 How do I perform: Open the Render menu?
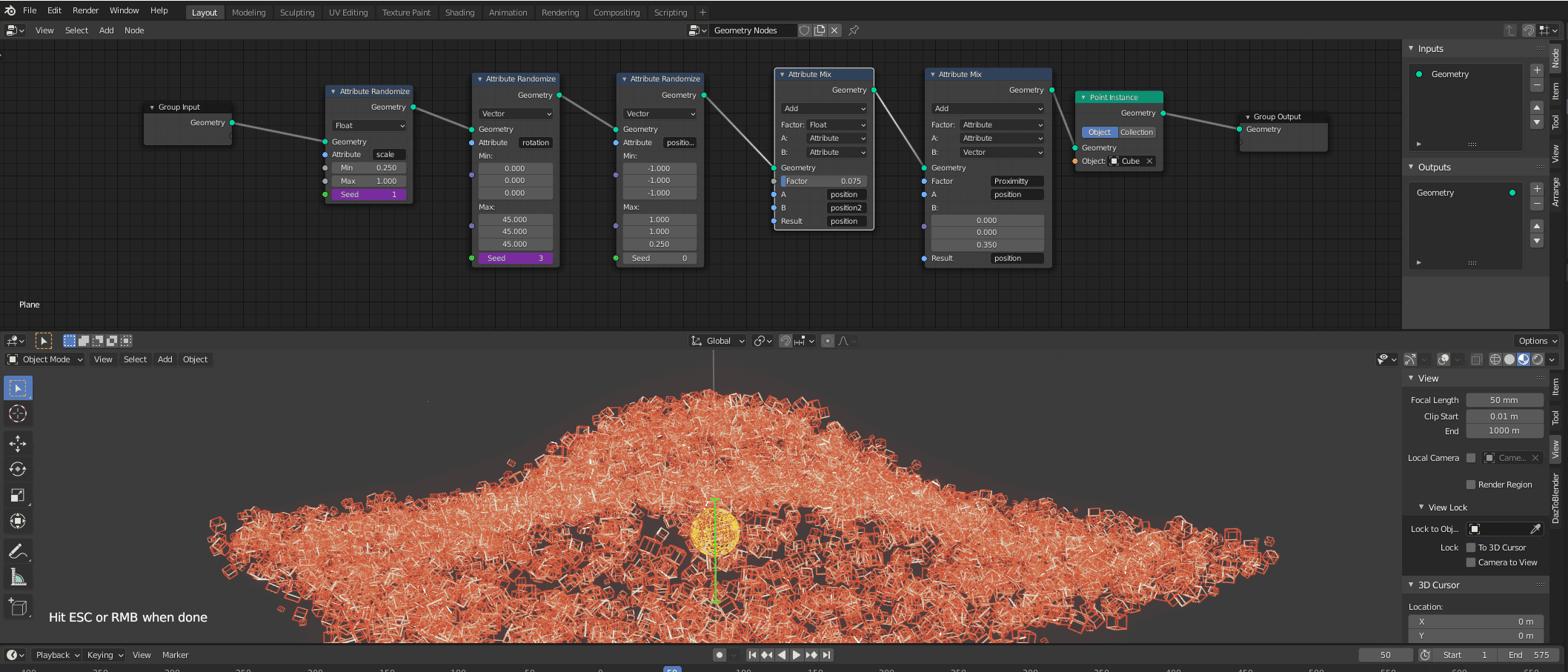click(x=85, y=10)
